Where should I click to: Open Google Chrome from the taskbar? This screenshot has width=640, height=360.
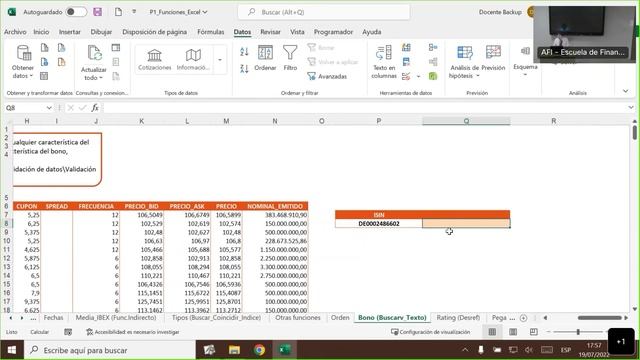pyautogui.click(x=259, y=350)
